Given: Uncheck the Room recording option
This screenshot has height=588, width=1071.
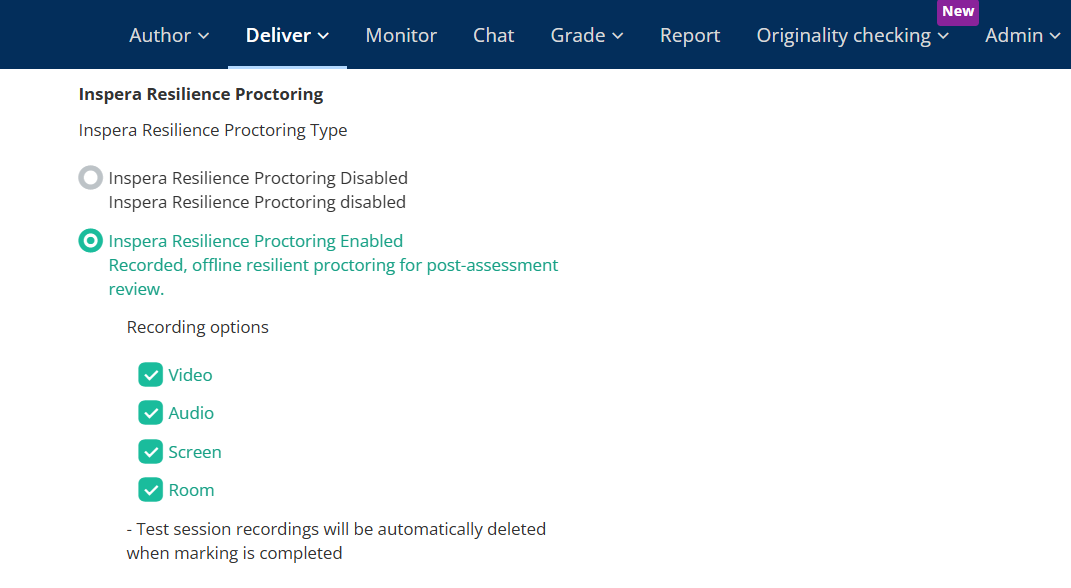Looking at the screenshot, I should 150,490.
